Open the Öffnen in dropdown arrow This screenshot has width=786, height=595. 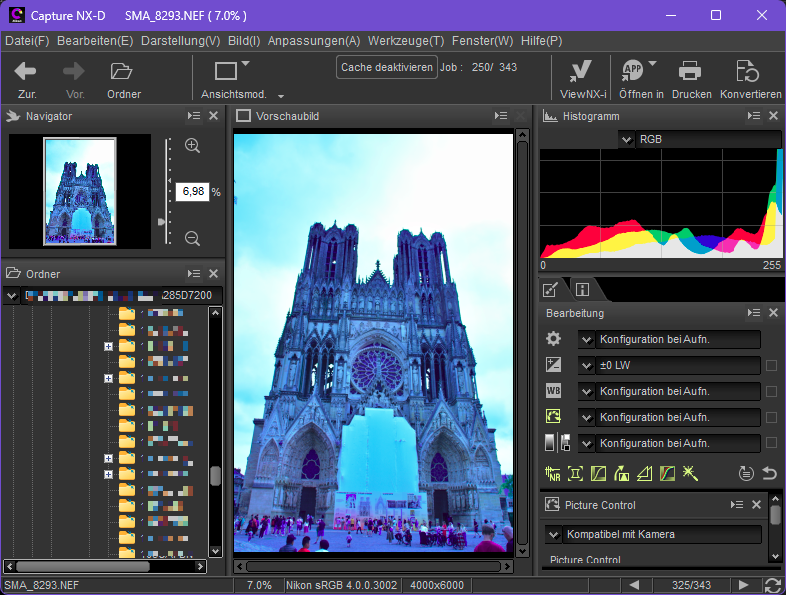(652, 64)
